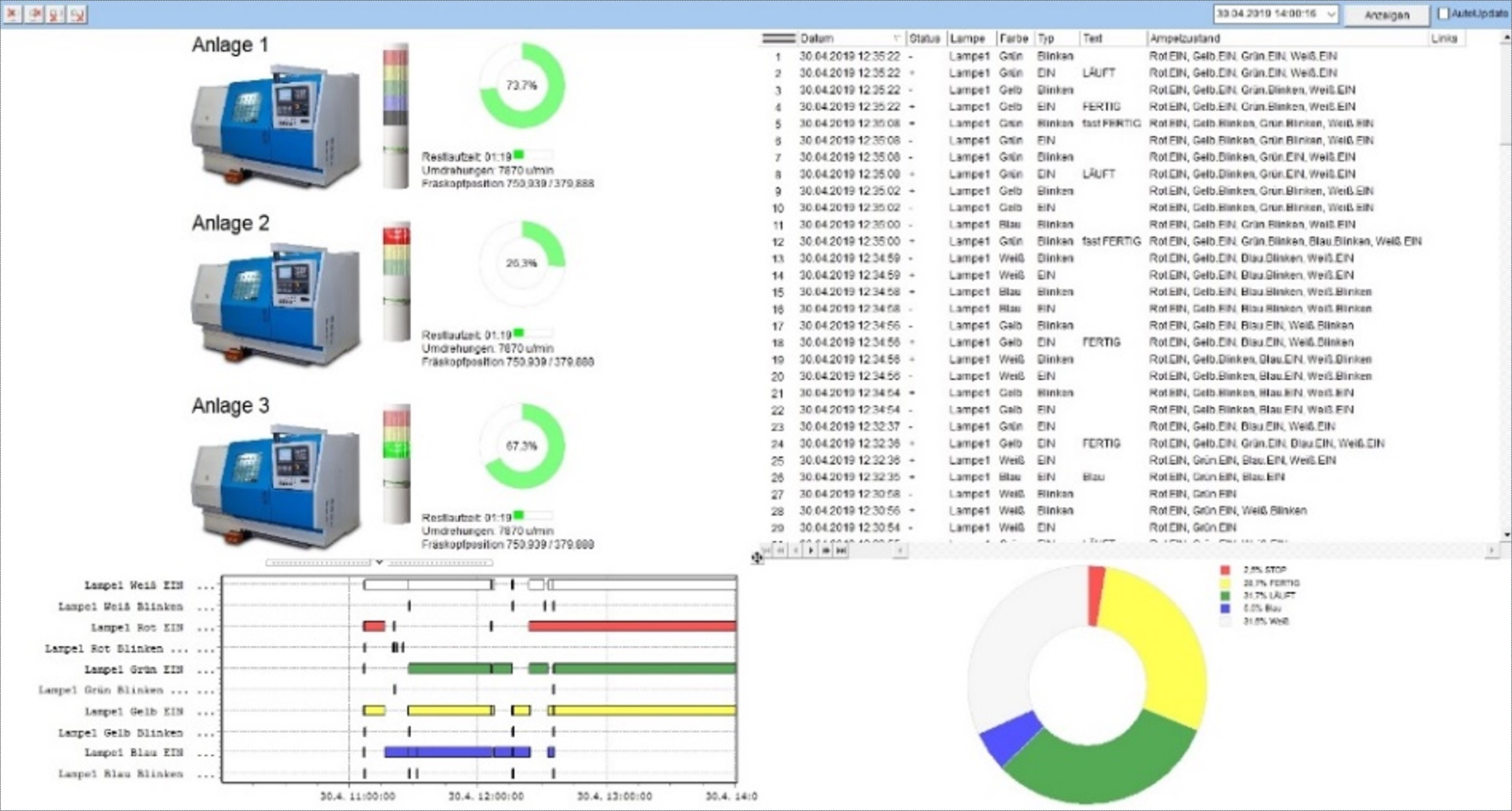Select the second delete icon in the top toolbar
Screen dimensions: 1512x811
tap(34, 15)
